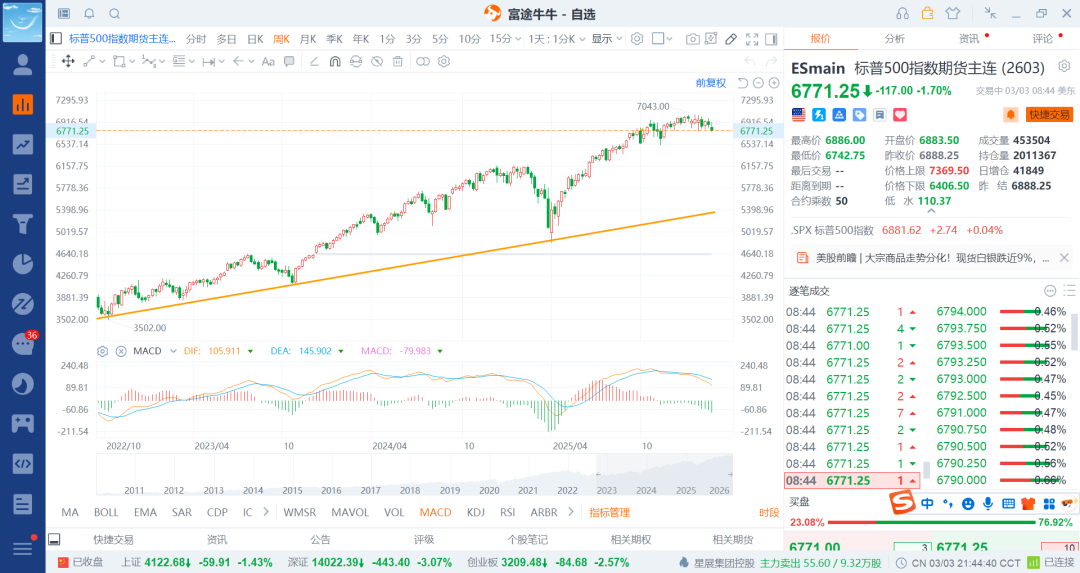Open the code script sidebar icon
The image size is (1080, 573).
pos(23,463)
